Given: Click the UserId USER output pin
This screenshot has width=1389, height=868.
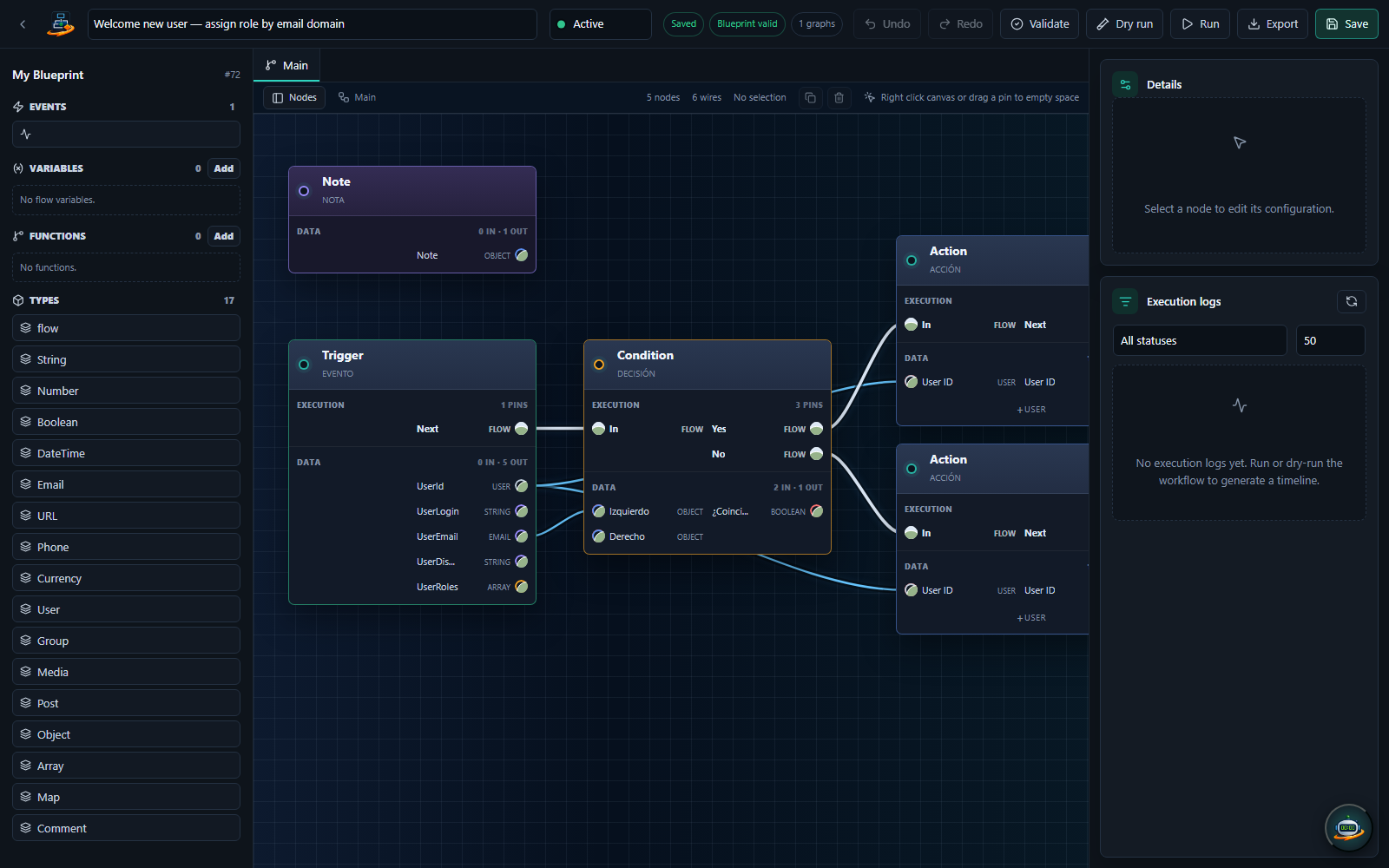Looking at the screenshot, I should pos(521,486).
